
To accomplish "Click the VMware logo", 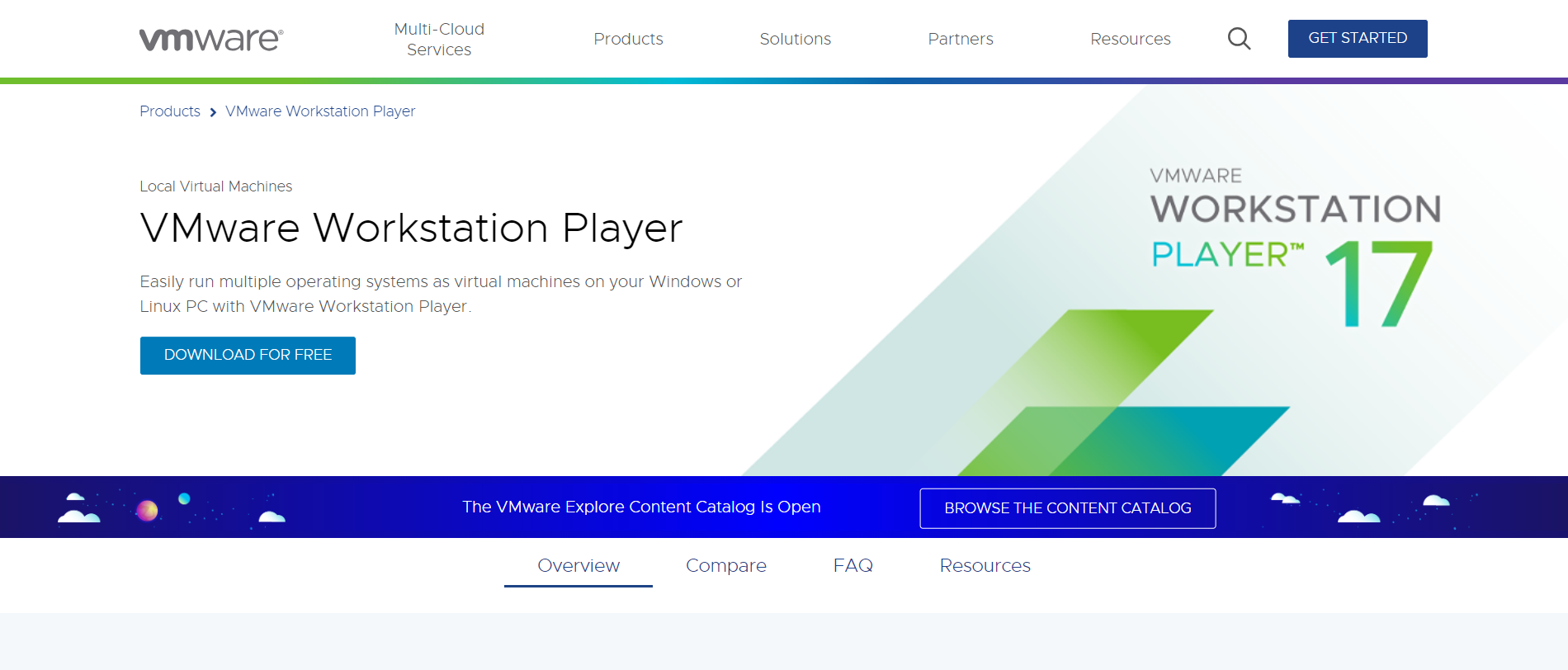I will coord(211,39).
